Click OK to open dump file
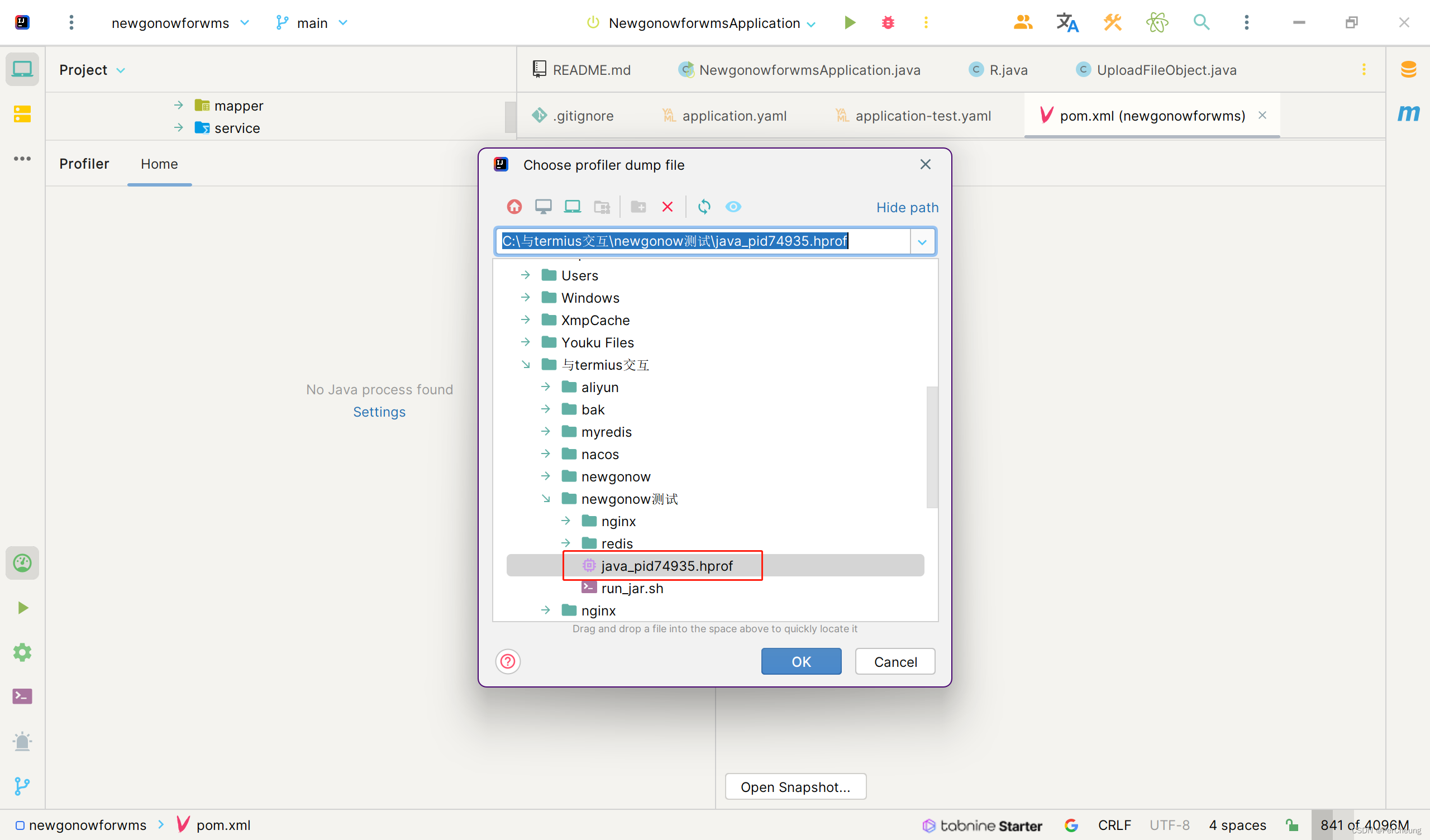The width and height of the screenshot is (1430, 840). tap(800, 662)
